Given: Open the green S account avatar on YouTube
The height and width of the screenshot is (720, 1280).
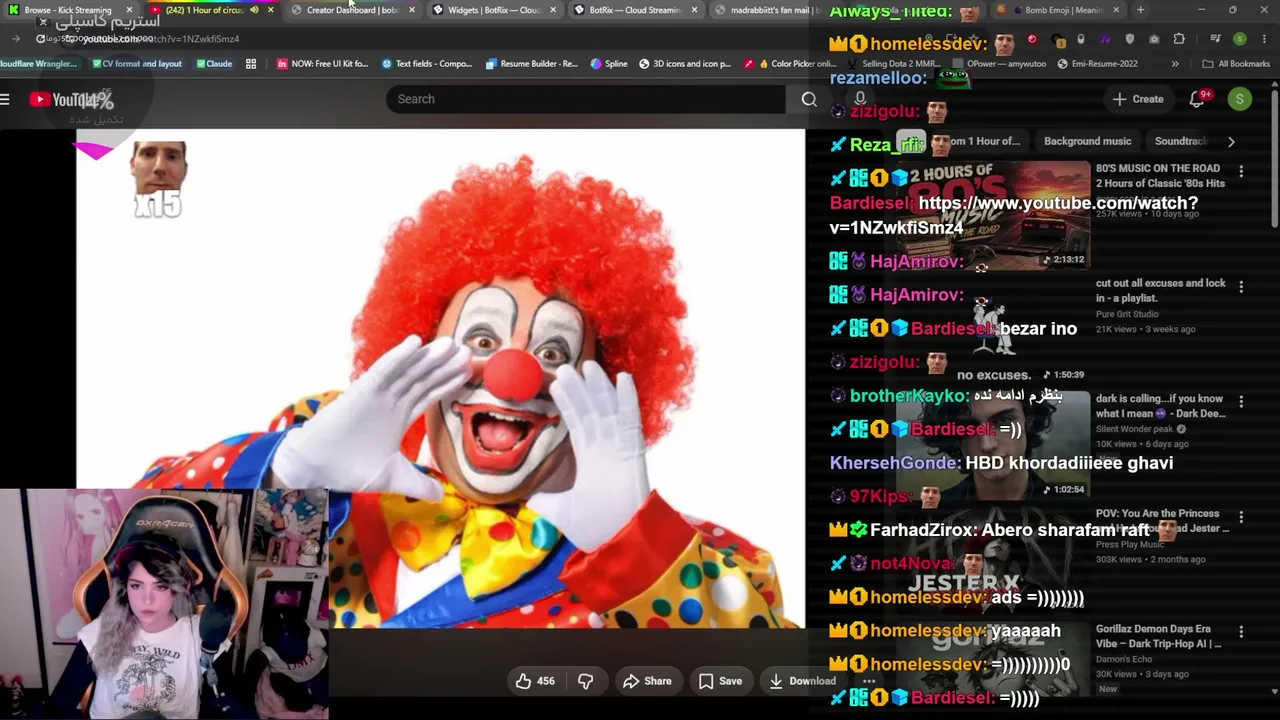Looking at the screenshot, I should [x=1240, y=99].
